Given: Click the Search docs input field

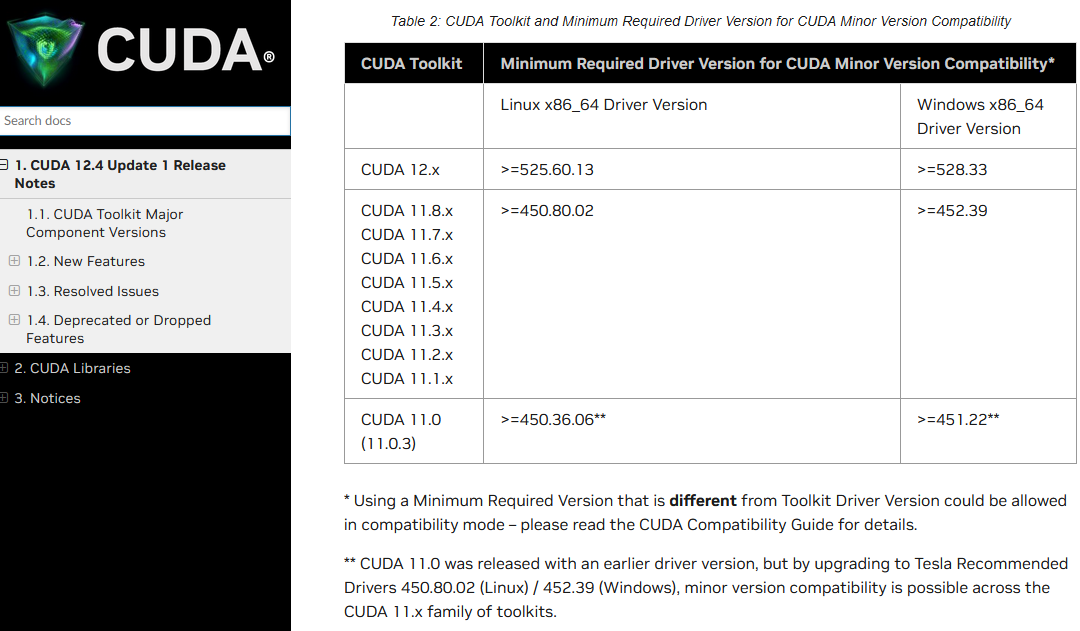Looking at the screenshot, I should [x=145, y=120].
